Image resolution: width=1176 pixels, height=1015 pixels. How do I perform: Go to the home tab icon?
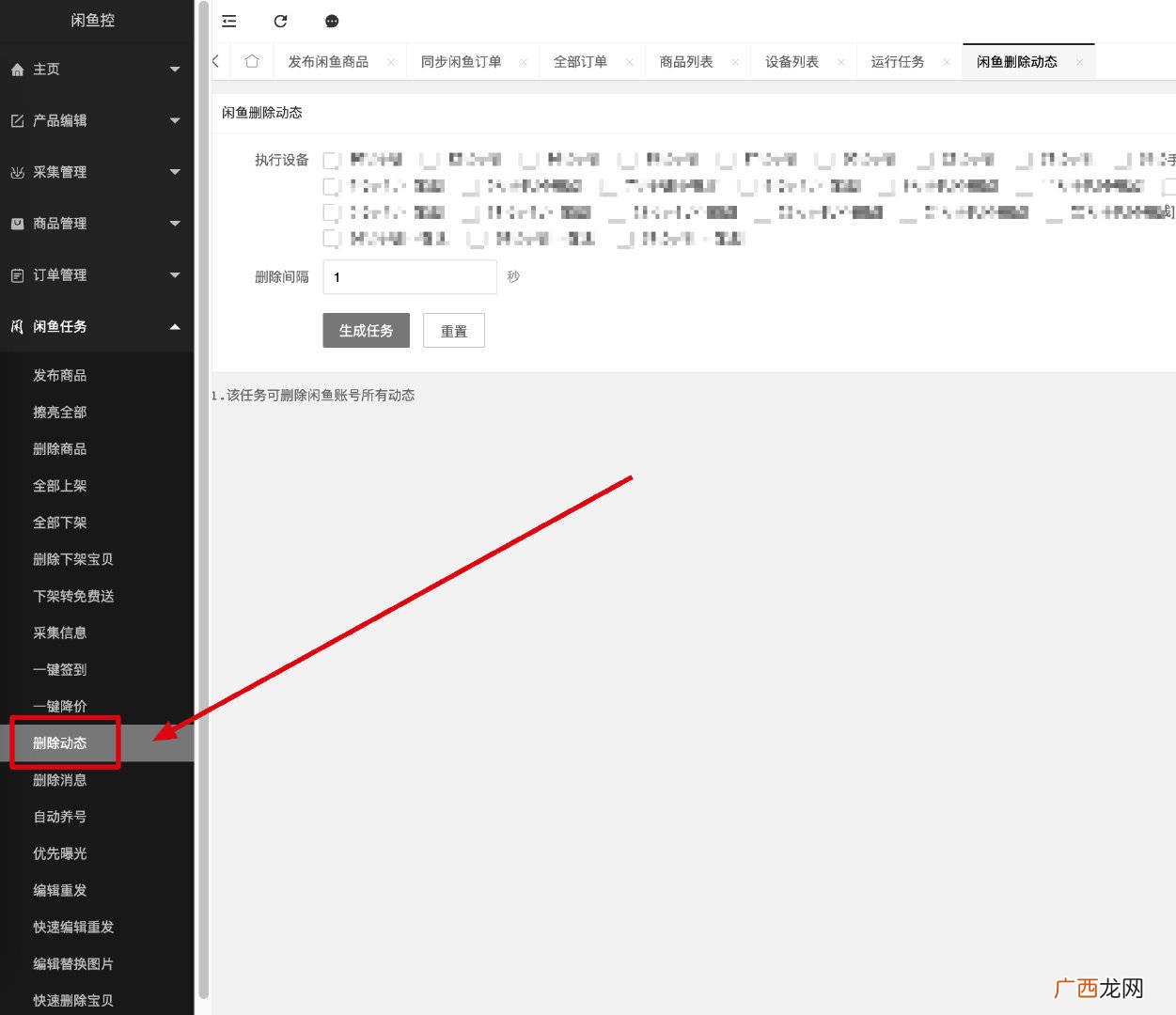251,61
